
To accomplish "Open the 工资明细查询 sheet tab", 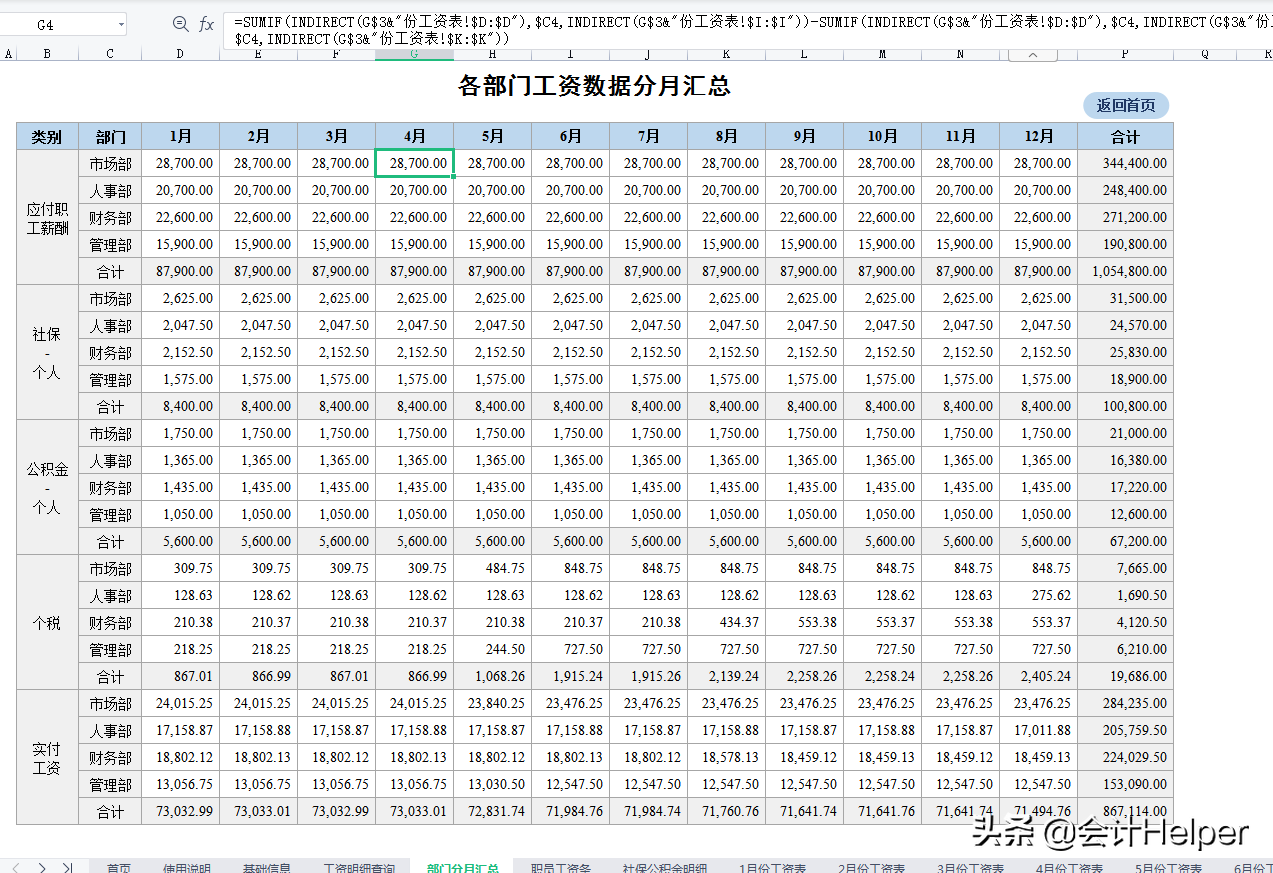I will pyautogui.click(x=359, y=868).
